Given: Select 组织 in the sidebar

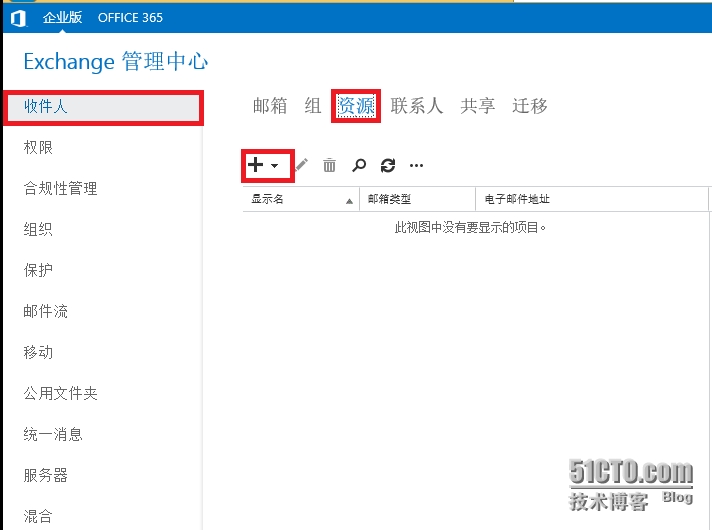Looking at the screenshot, I should coord(38,229).
